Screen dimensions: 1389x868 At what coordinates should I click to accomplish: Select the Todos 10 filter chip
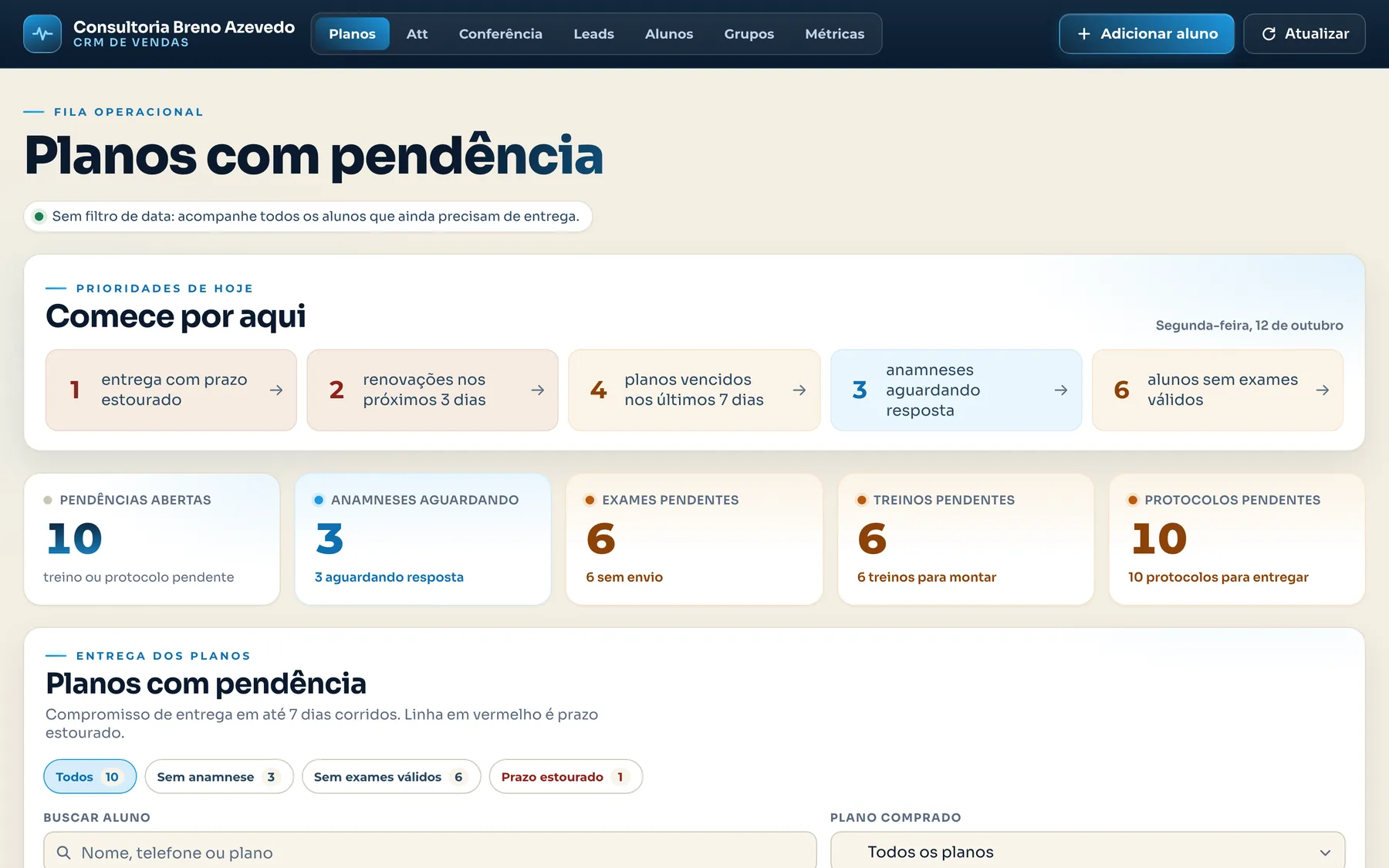[x=90, y=777]
